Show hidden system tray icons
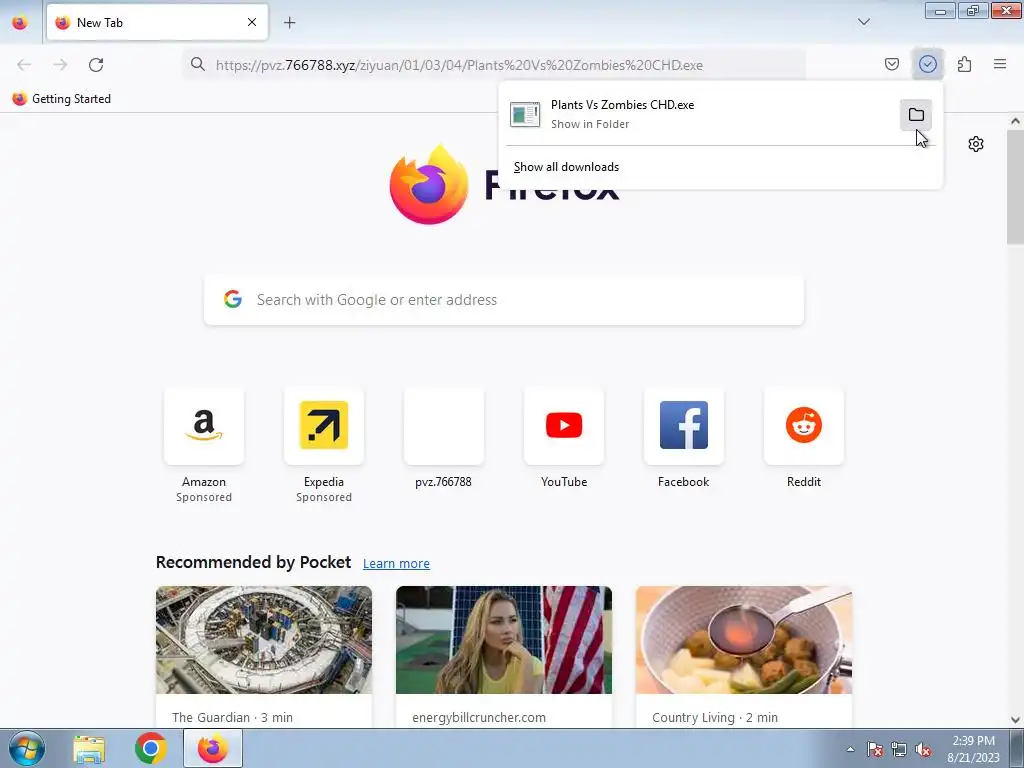Screen dimensions: 1024x768 [x=850, y=749]
